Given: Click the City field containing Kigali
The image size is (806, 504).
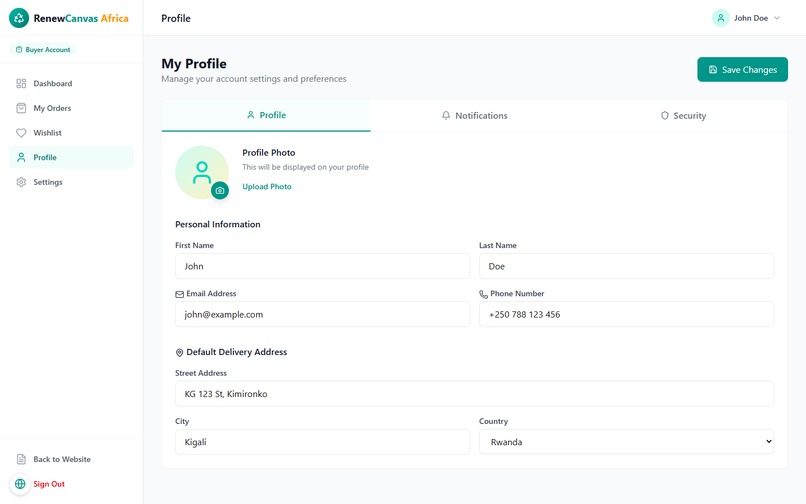Looking at the screenshot, I should (322, 442).
